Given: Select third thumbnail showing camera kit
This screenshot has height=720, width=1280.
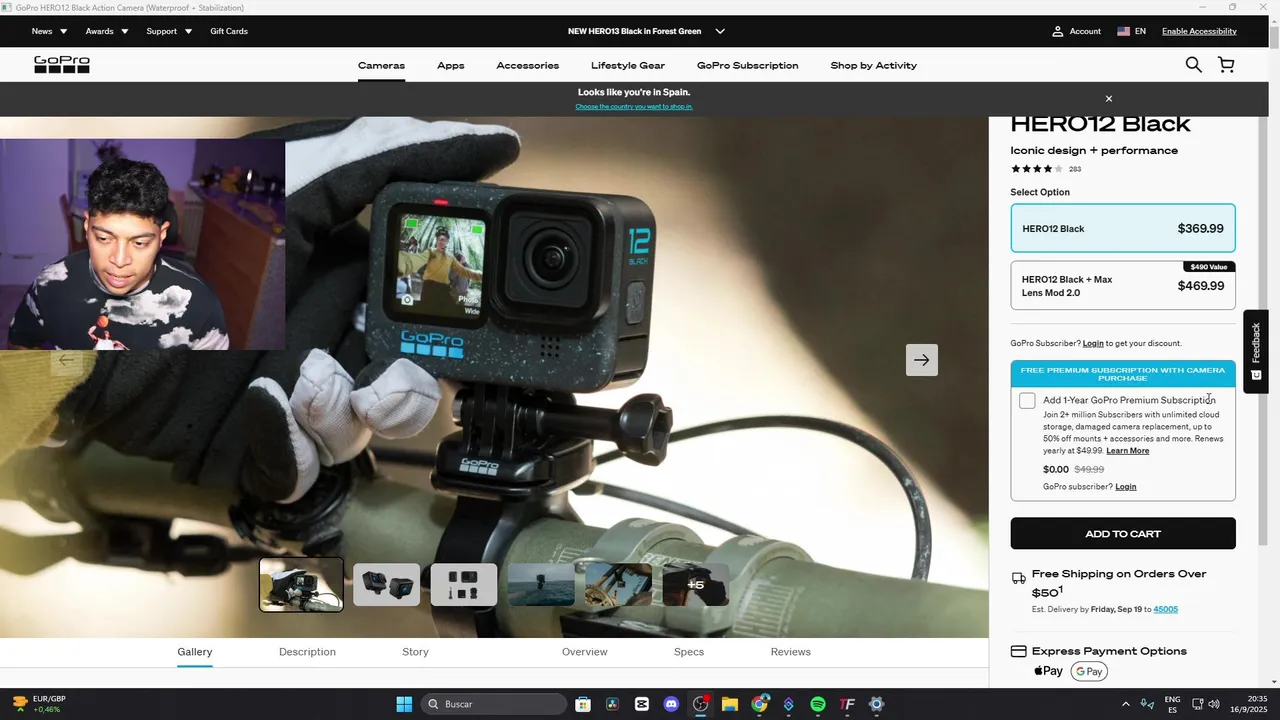Looking at the screenshot, I should [464, 585].
